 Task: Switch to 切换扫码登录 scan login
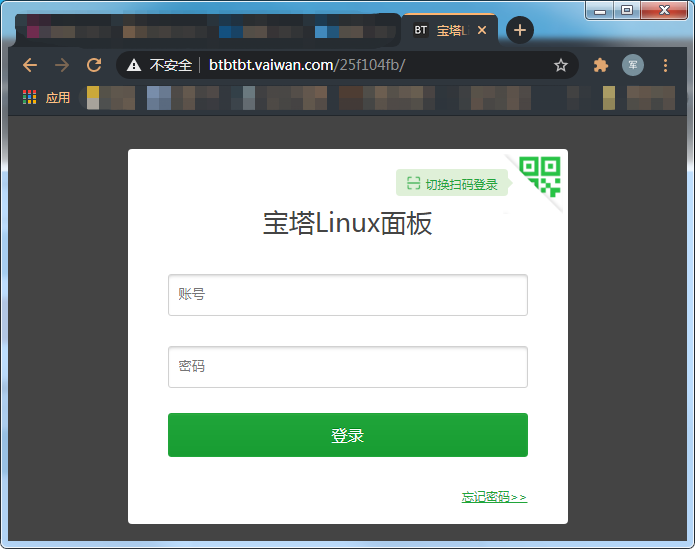[452, 183]
